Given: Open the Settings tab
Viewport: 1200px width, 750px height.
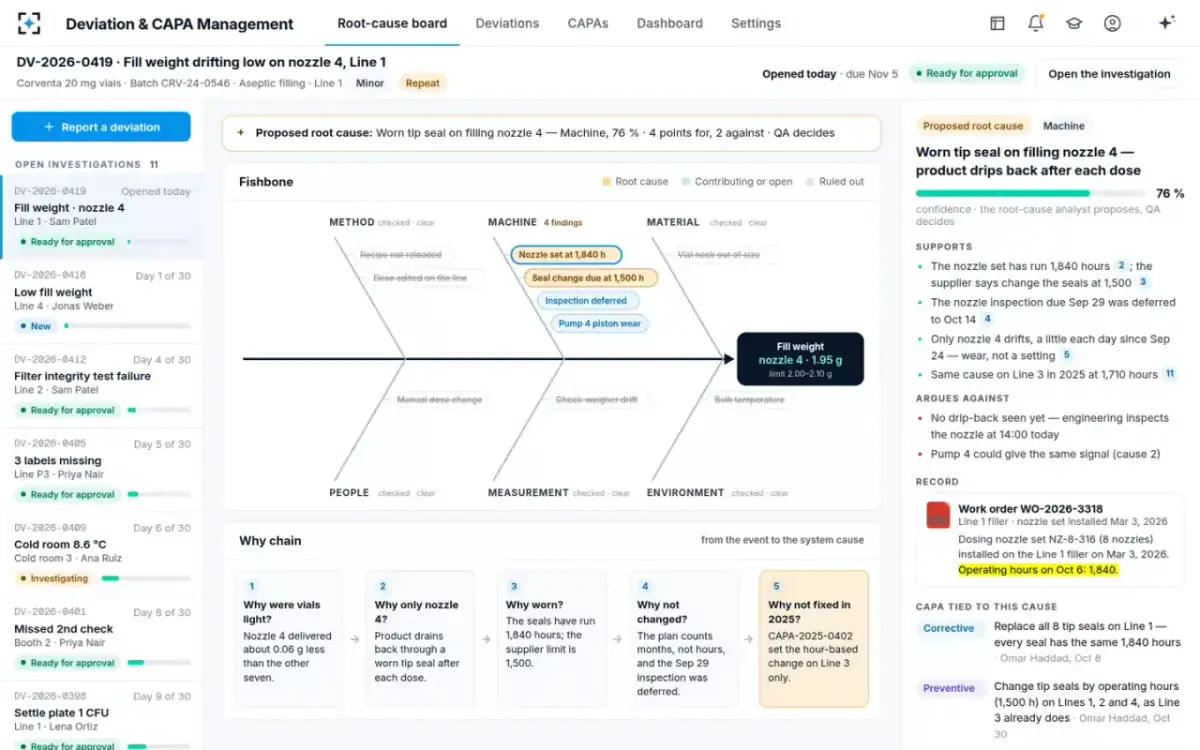Looking at the screenshot, I should tap(756, 23).
